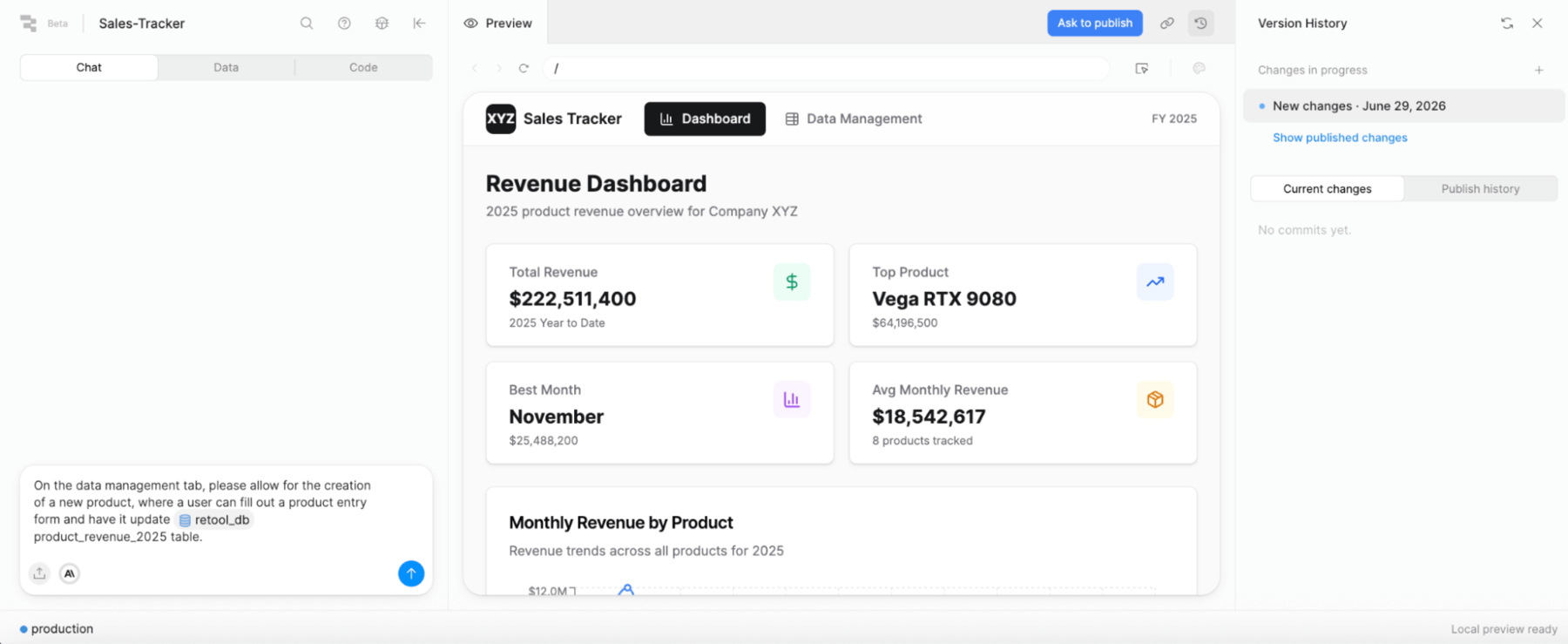Screen dimensions: 1568x644
Task: Click the XYZ logo in Sales Tracker
Action: [501, 119]
